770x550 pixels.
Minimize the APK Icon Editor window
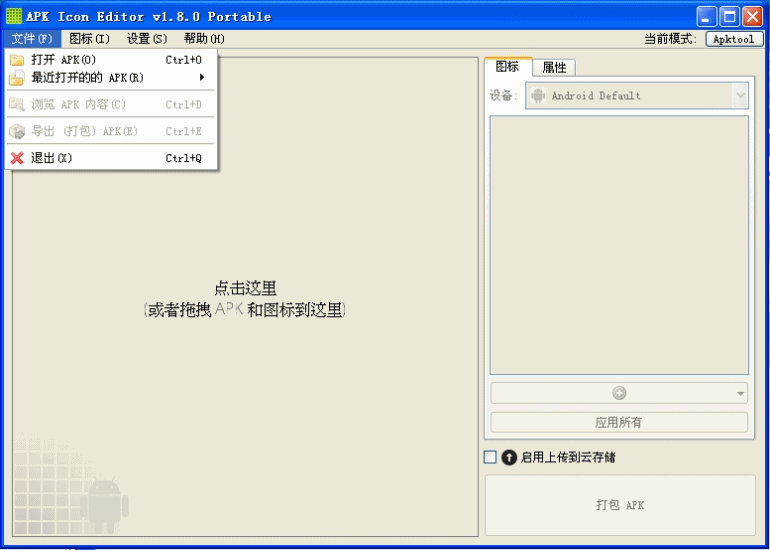tap(706, 17)
